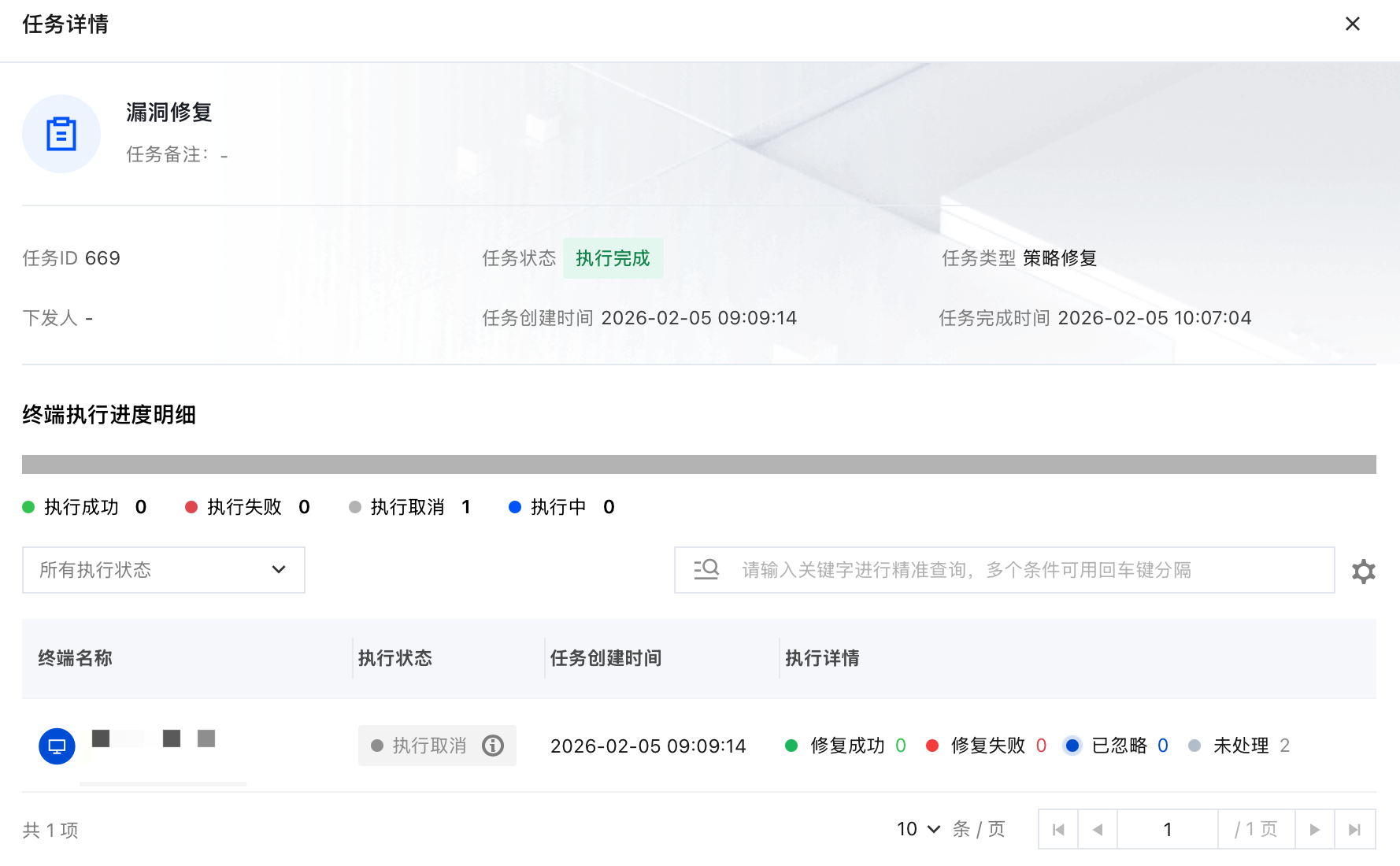The image size is (1400, 866).
Task: Click the 修复成功 count in the row
Action: click(x=901, y=746)
